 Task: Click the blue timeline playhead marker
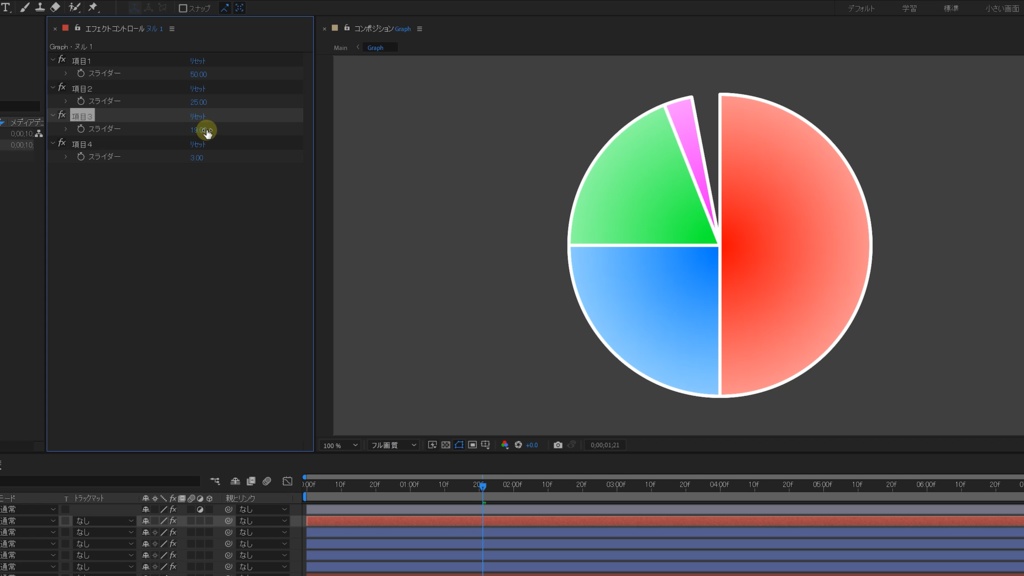click(x=483, y=486)
